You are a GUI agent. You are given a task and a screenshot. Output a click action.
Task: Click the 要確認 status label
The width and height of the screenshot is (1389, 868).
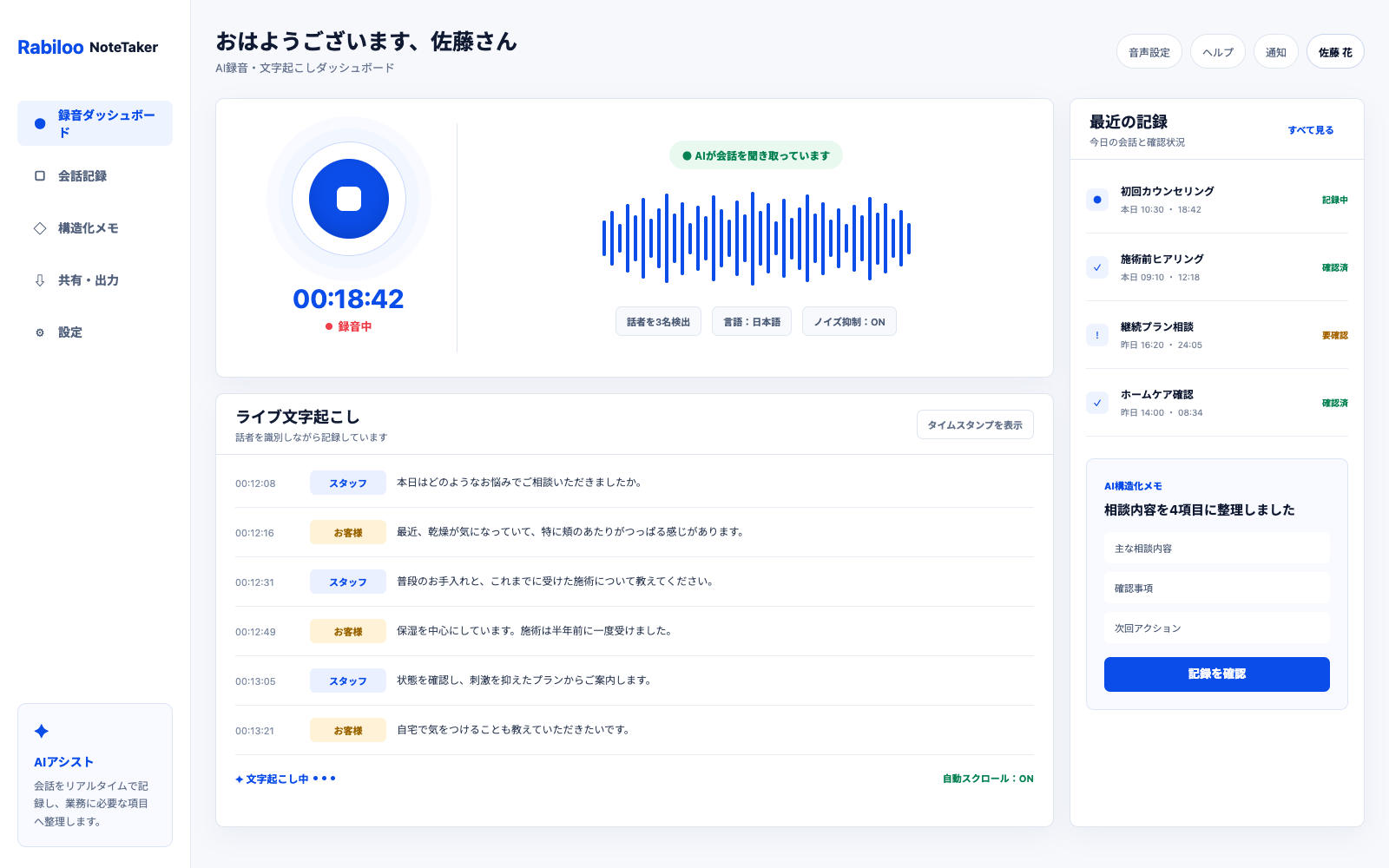(1335, 335)
